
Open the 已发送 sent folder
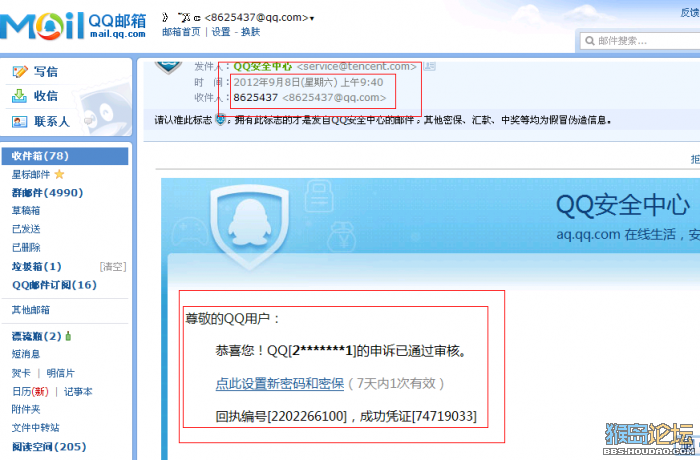pos(26,229)
